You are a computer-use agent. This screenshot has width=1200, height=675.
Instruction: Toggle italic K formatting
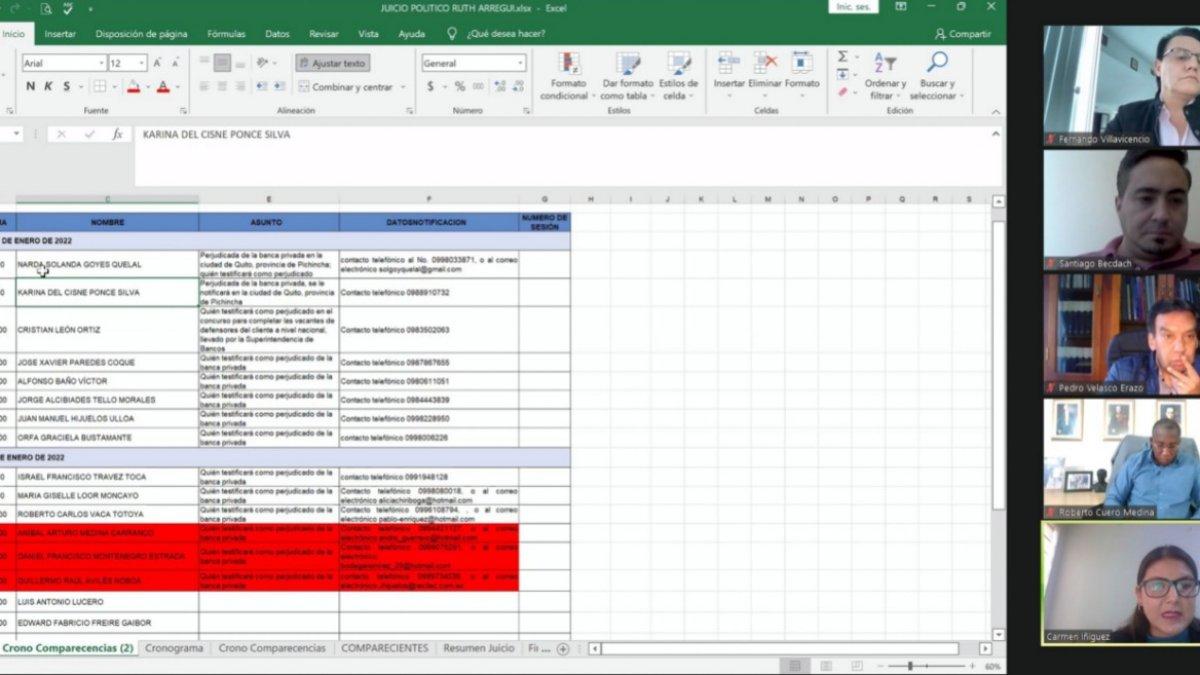pyautogui.click(x=48, y=87)
